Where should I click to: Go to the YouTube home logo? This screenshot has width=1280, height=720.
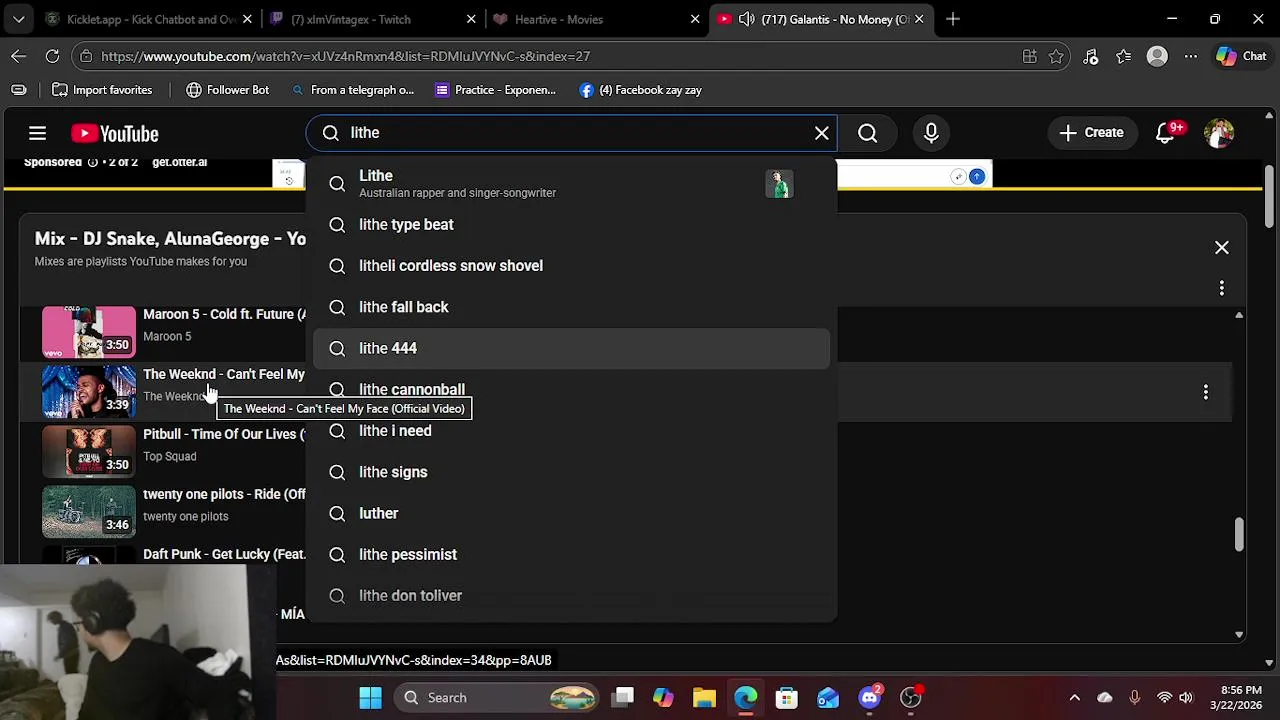click(x=115, y=133)
